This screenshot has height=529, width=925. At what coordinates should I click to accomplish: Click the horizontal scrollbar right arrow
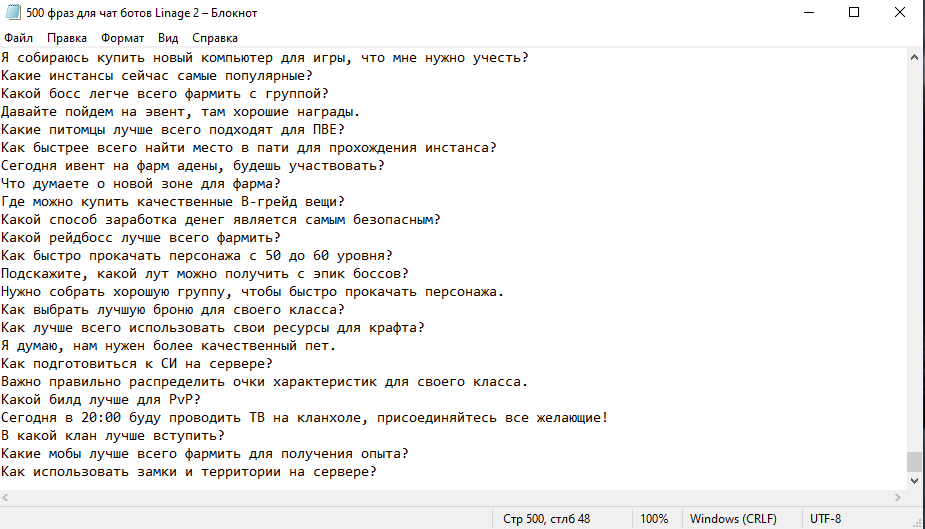click(x=898, y=498)
